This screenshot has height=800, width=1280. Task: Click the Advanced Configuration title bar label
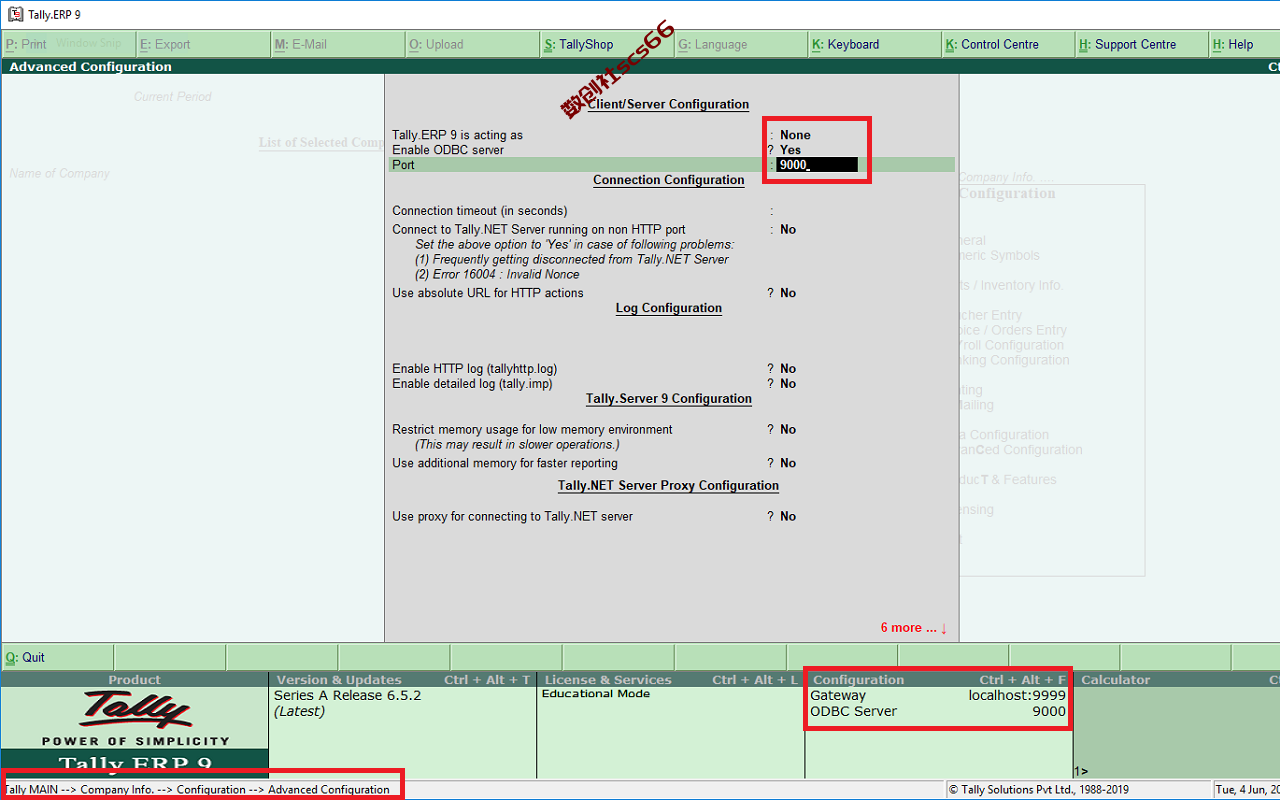[91, 67]
